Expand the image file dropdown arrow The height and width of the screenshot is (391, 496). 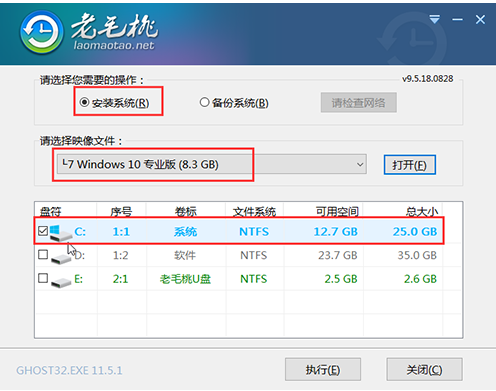tap(360, 164)
